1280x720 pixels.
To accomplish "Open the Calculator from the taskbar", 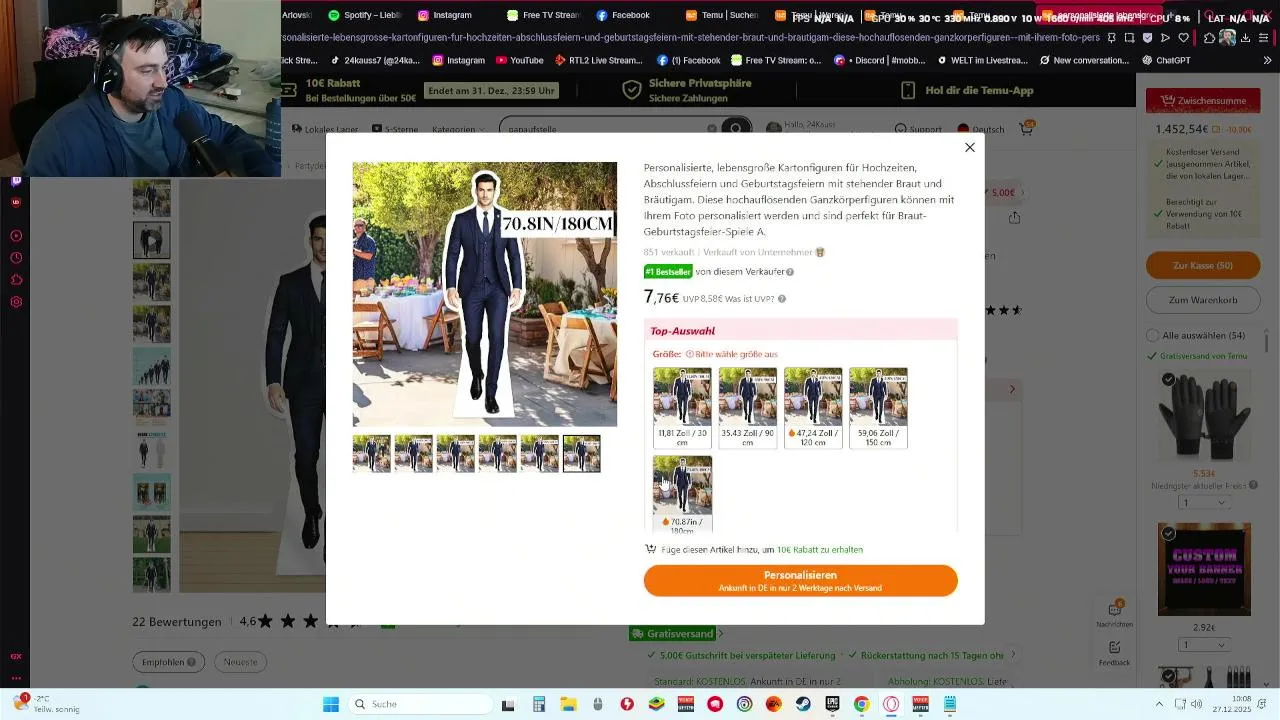I will coord(539,704).
